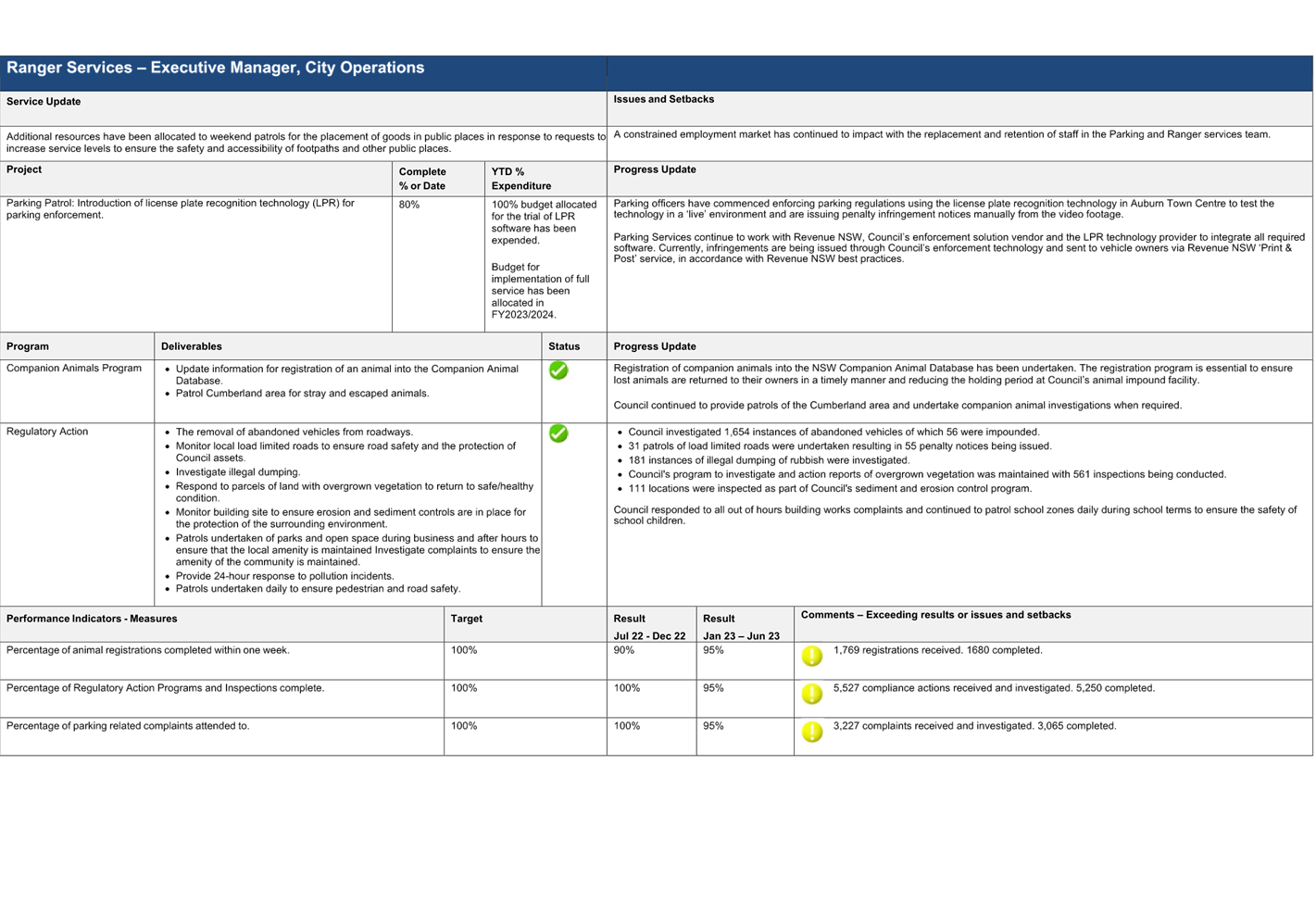Click the yellow warning icon beside parking complaints comment
Screen dimensions: 1316x915
pos(812,732)
